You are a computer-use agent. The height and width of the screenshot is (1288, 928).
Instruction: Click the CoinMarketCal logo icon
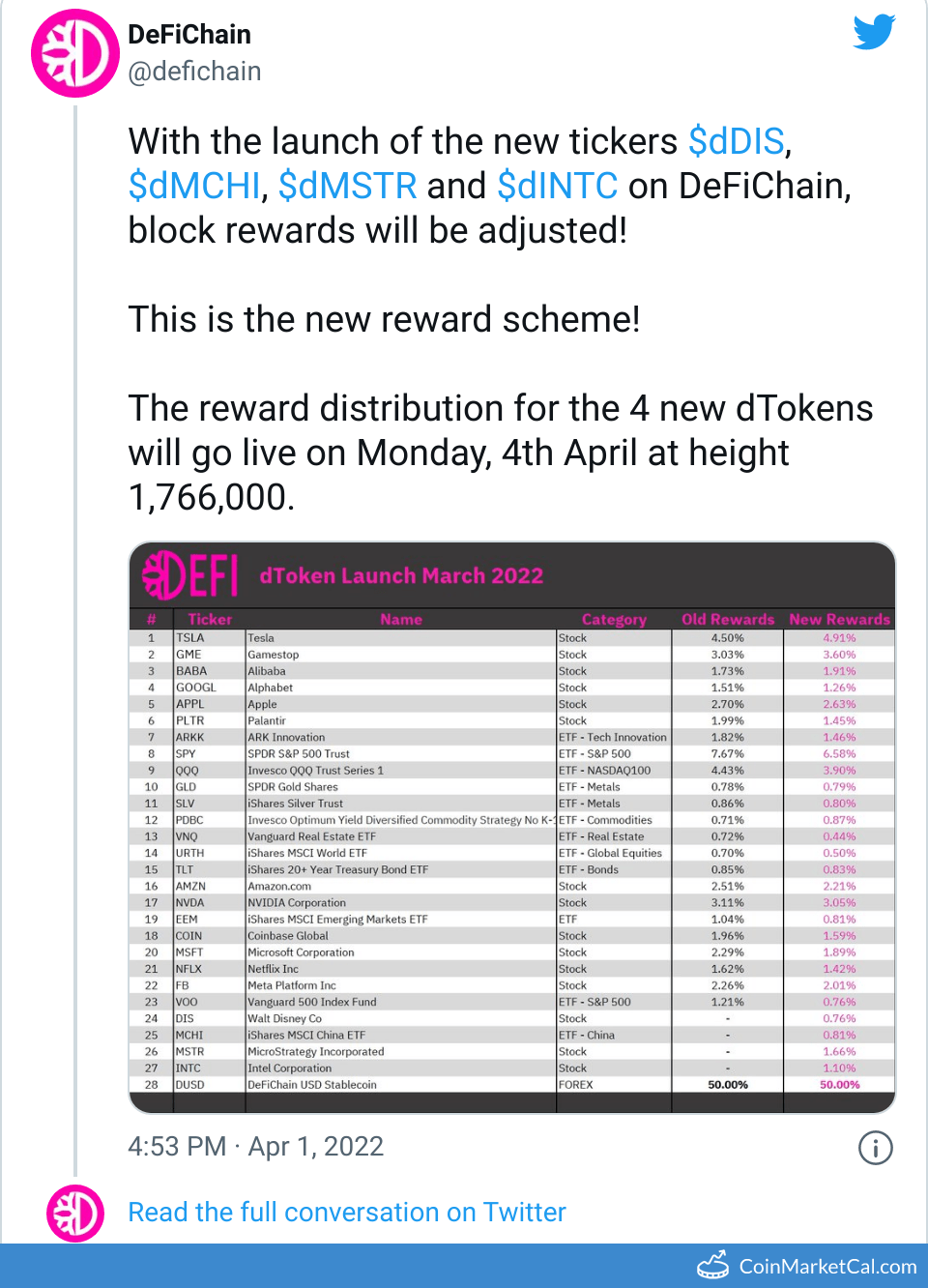coord(713,1265)
